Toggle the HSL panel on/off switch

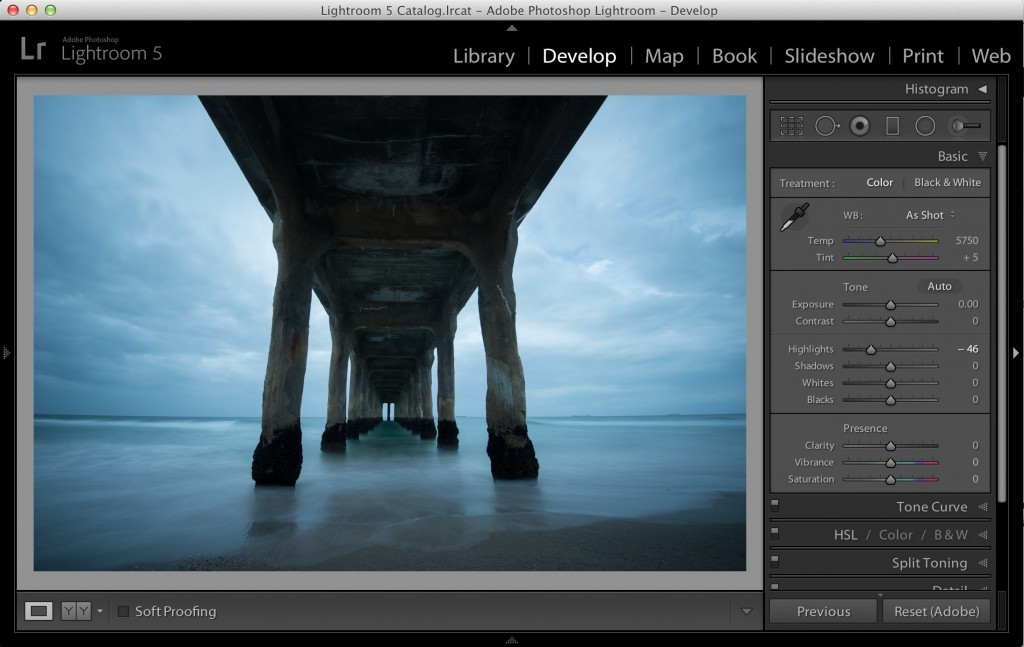tap(775, 532)
